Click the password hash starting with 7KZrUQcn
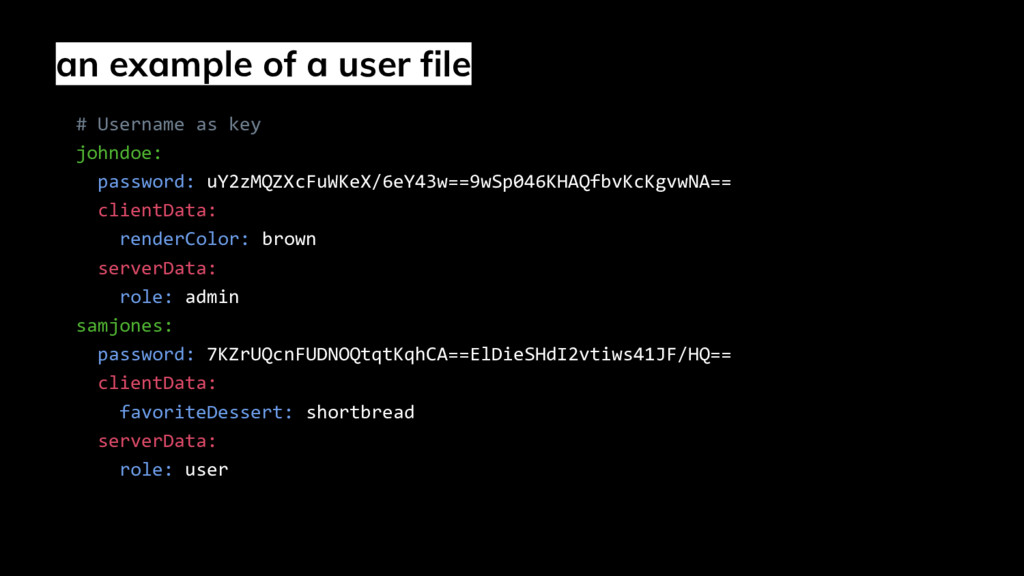The height and width of the screenshot is (576, 1024). click(x=469, y=354)
